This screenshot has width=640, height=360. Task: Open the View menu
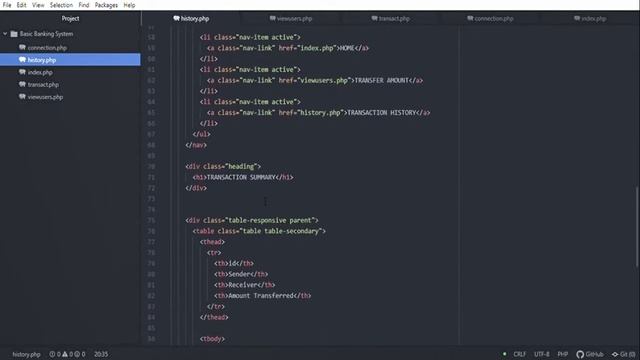(x=38, y=5)
